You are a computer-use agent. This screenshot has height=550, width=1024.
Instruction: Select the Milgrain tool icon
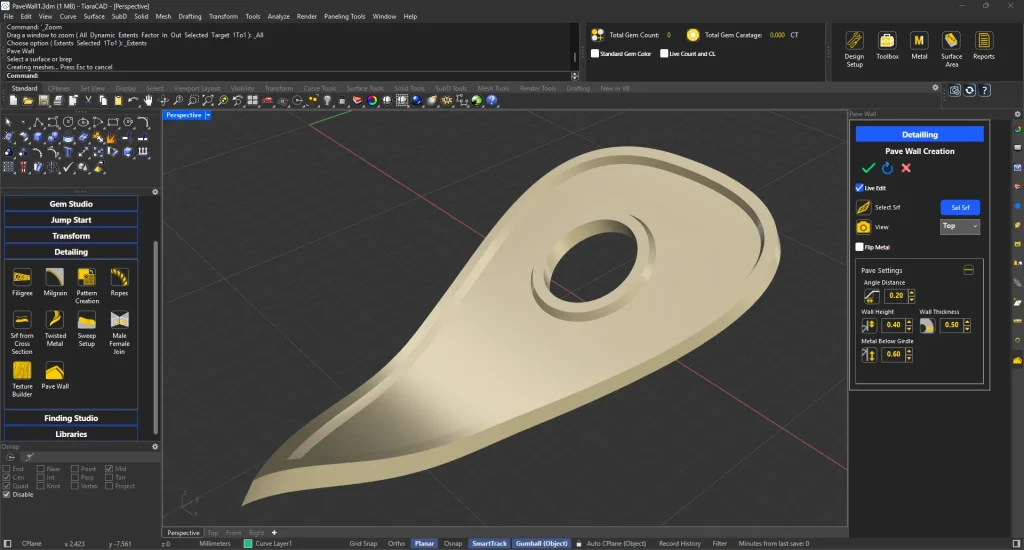click(x=55, y=276)
